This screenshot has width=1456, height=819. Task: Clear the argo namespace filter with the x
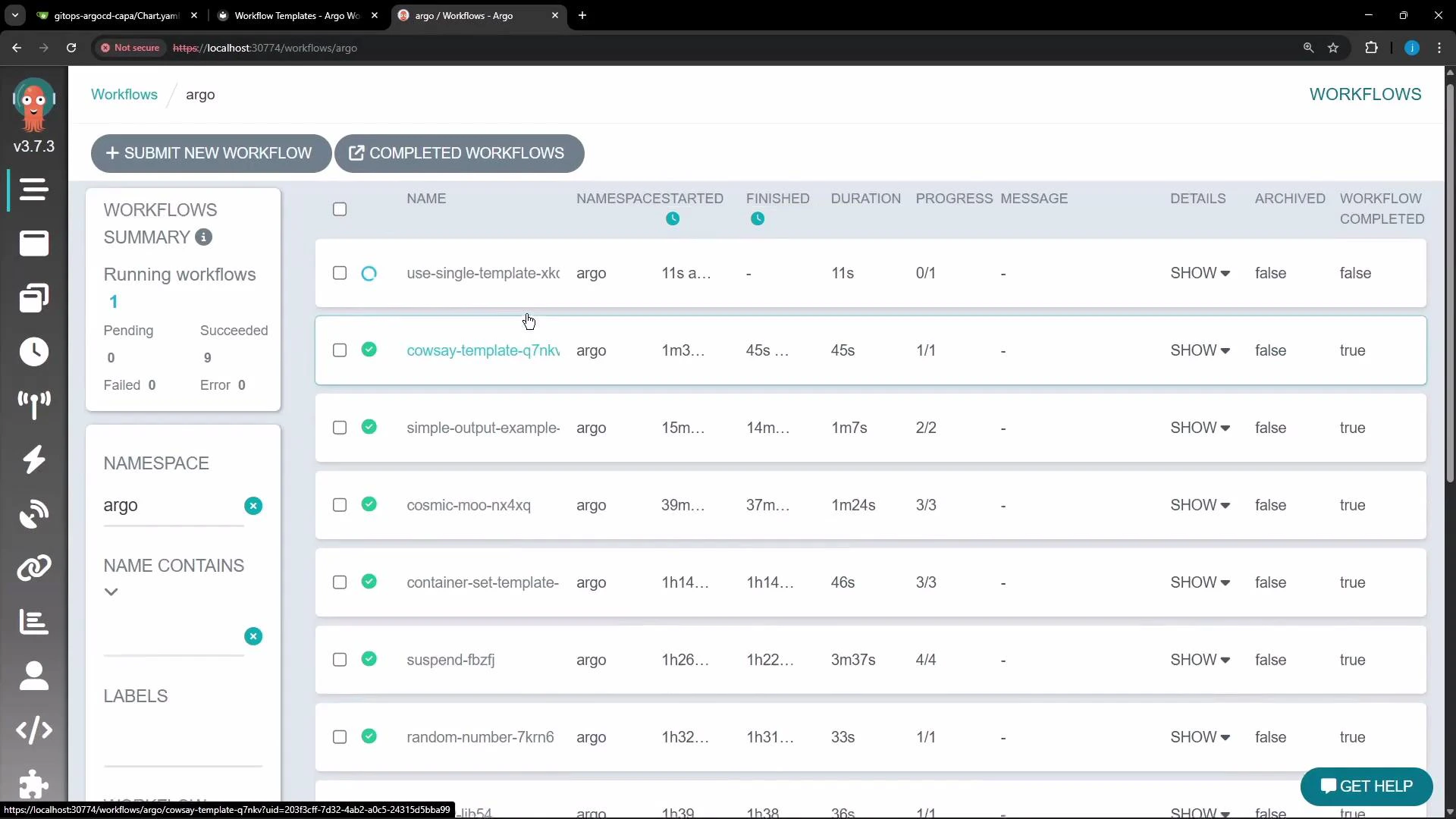[253, 506]
